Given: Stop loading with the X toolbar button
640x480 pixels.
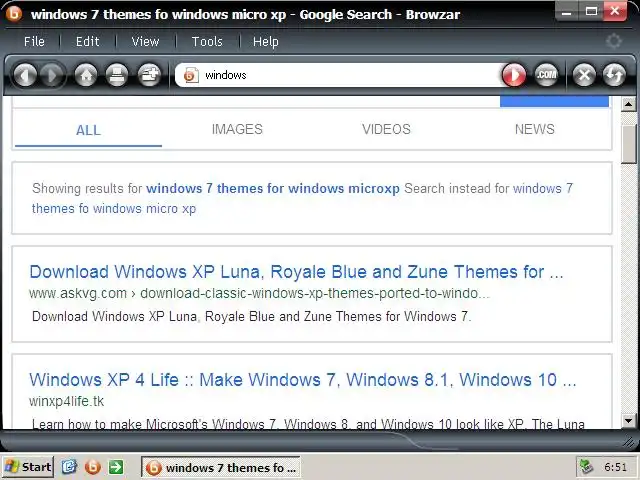Looking at the screenshot, I should pos(584,76).
